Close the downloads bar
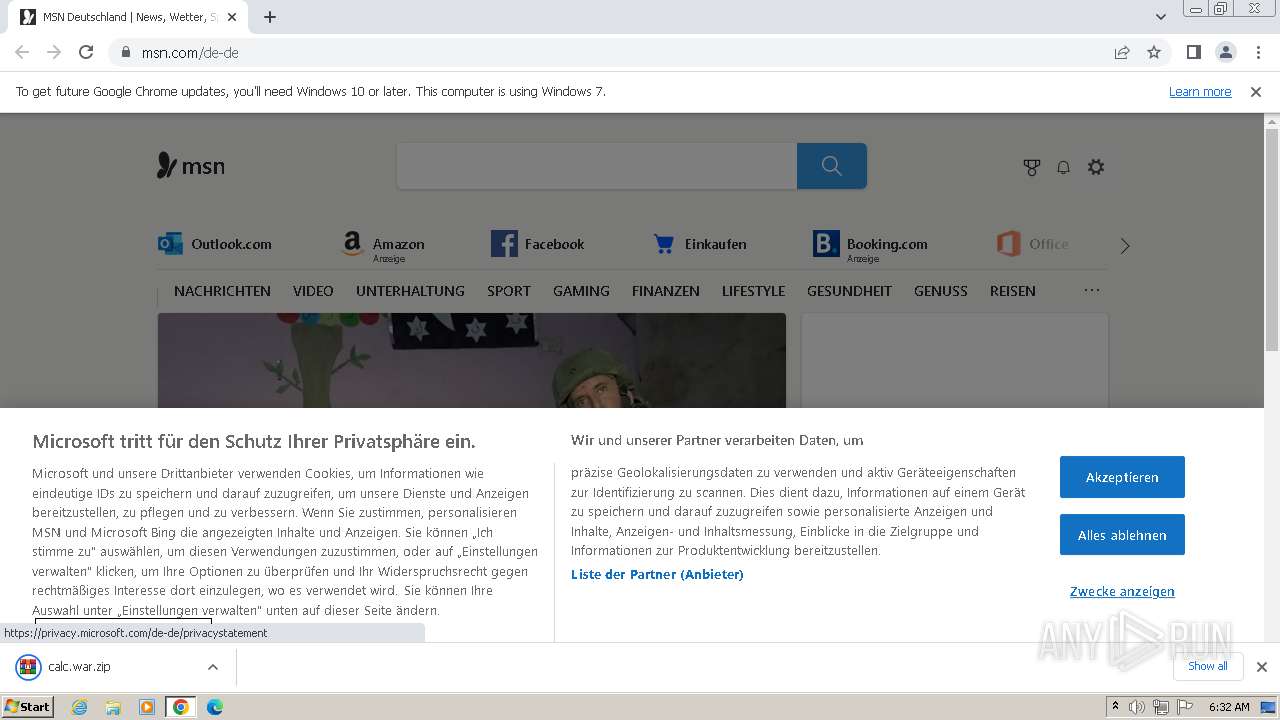This screenshot has height=720, width=1280. (1261, 667)
